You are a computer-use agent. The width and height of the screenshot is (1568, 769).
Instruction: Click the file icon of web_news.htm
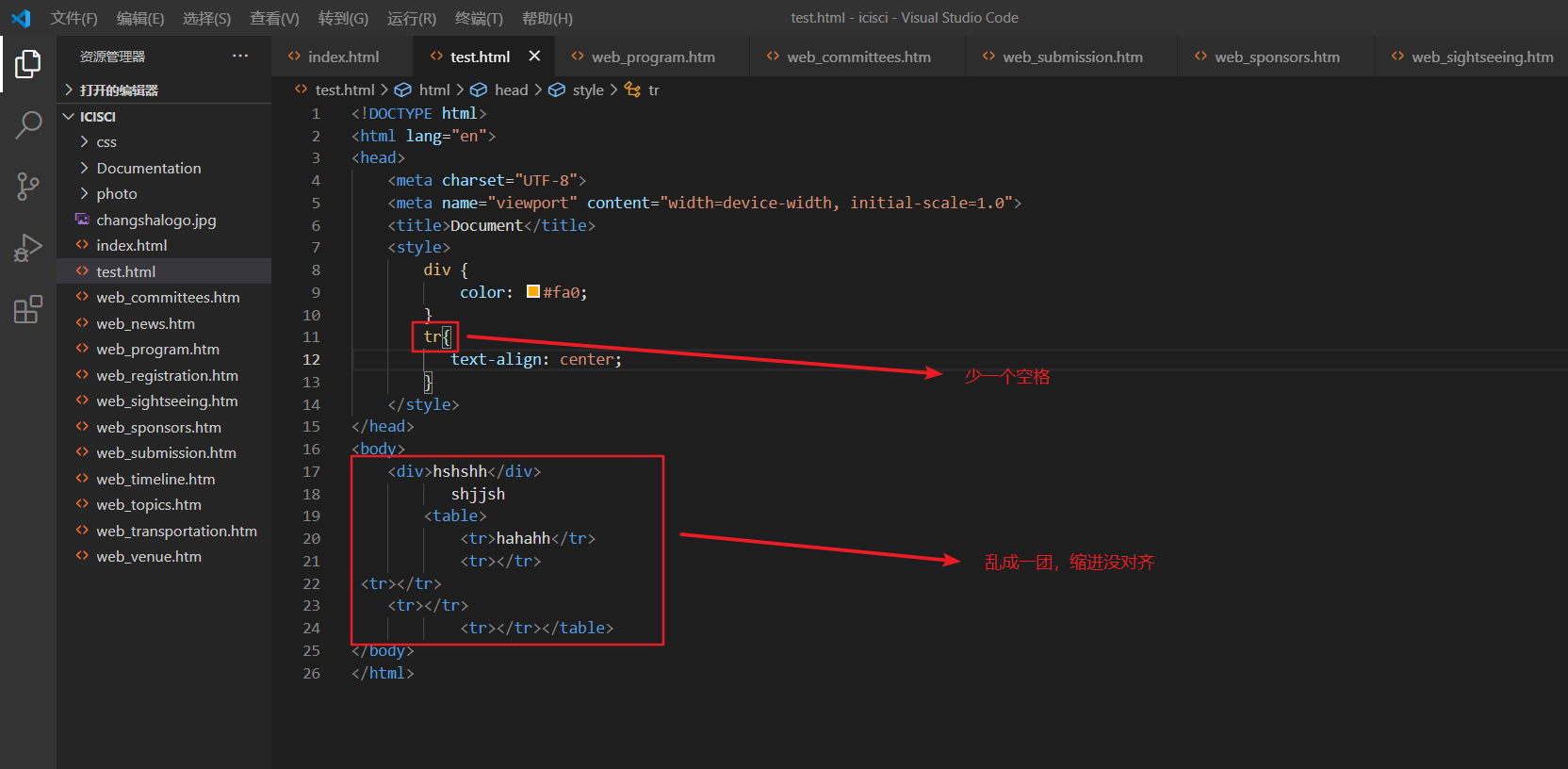coord(82,323)
